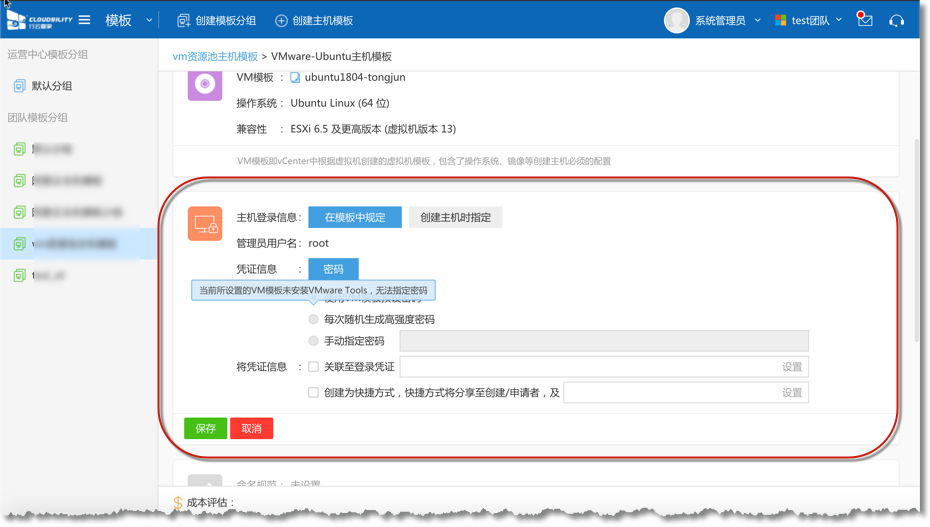Toggle the hamburger menu icon
This screenshot has height=527, width=930.
tap(85, 20)
